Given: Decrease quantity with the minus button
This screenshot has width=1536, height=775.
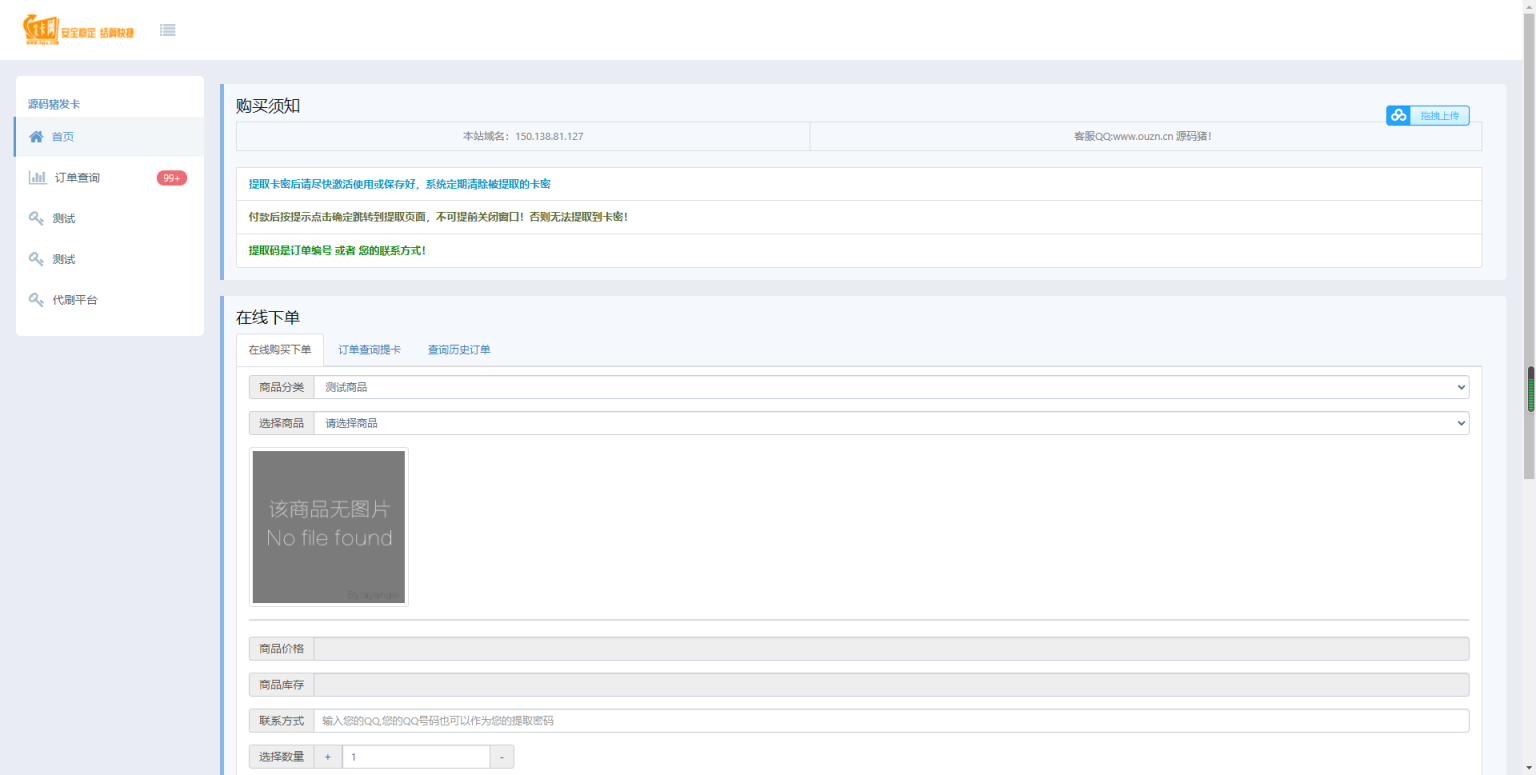Looking at the screenshot, I should [502, 757].
